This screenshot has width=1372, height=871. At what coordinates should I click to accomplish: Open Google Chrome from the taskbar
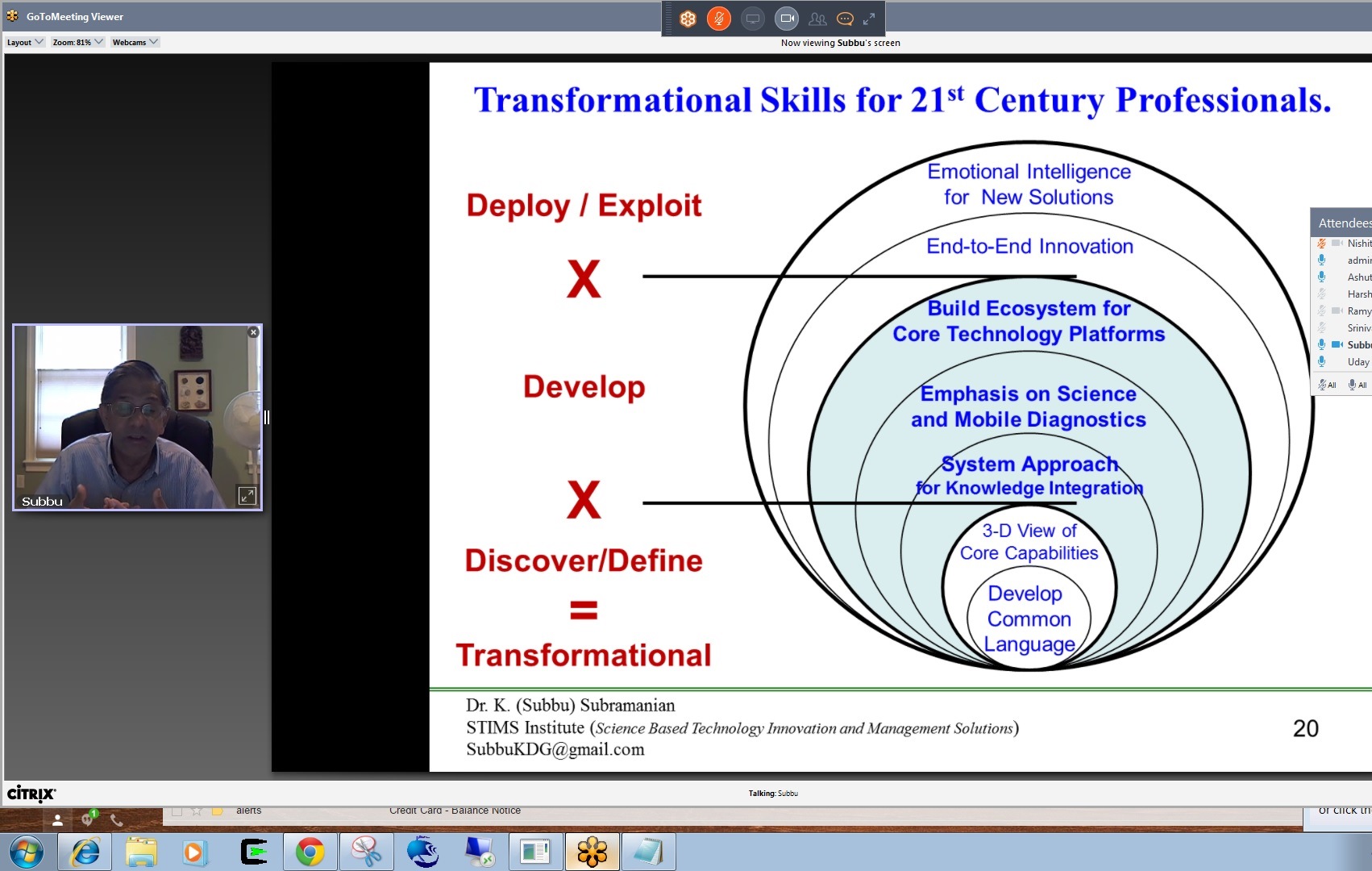(310, 852)
